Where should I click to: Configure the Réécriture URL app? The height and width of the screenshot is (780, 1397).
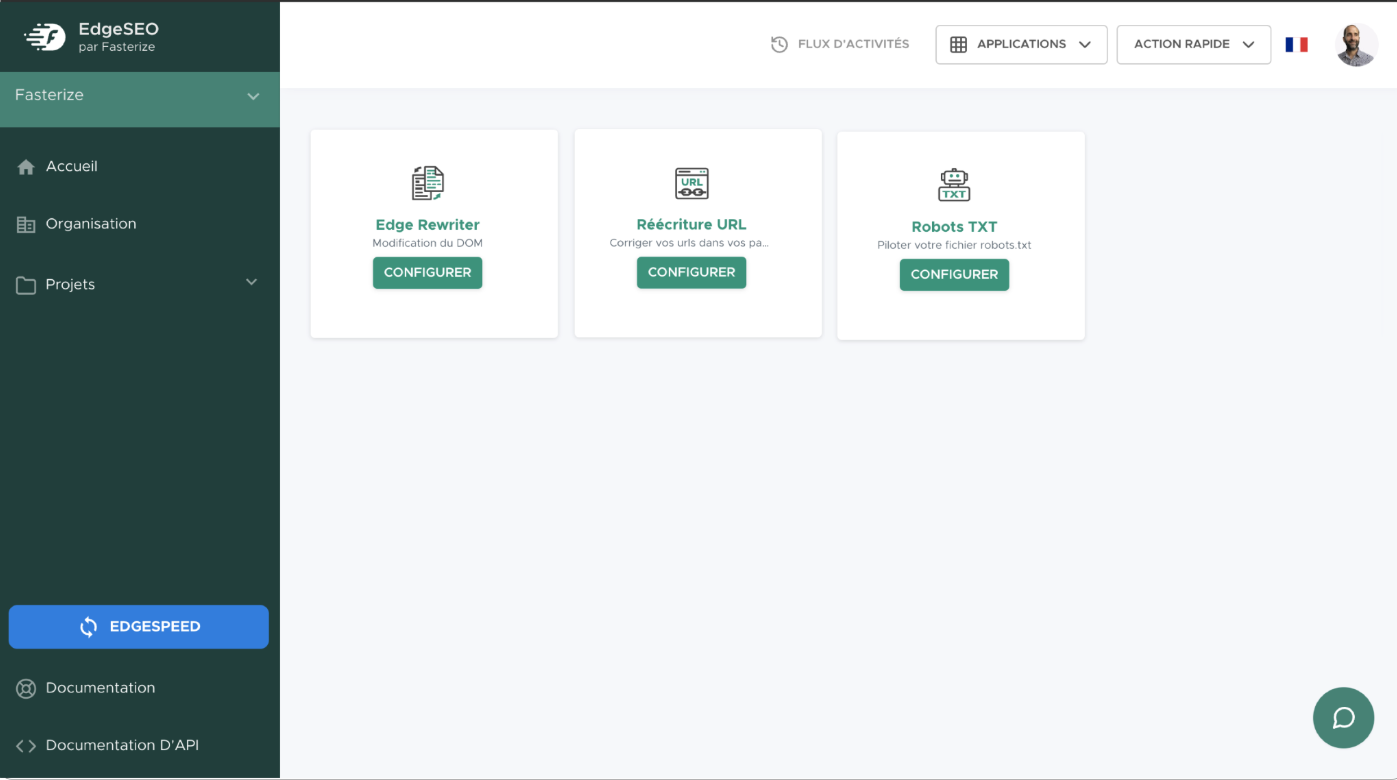[691, 273]
